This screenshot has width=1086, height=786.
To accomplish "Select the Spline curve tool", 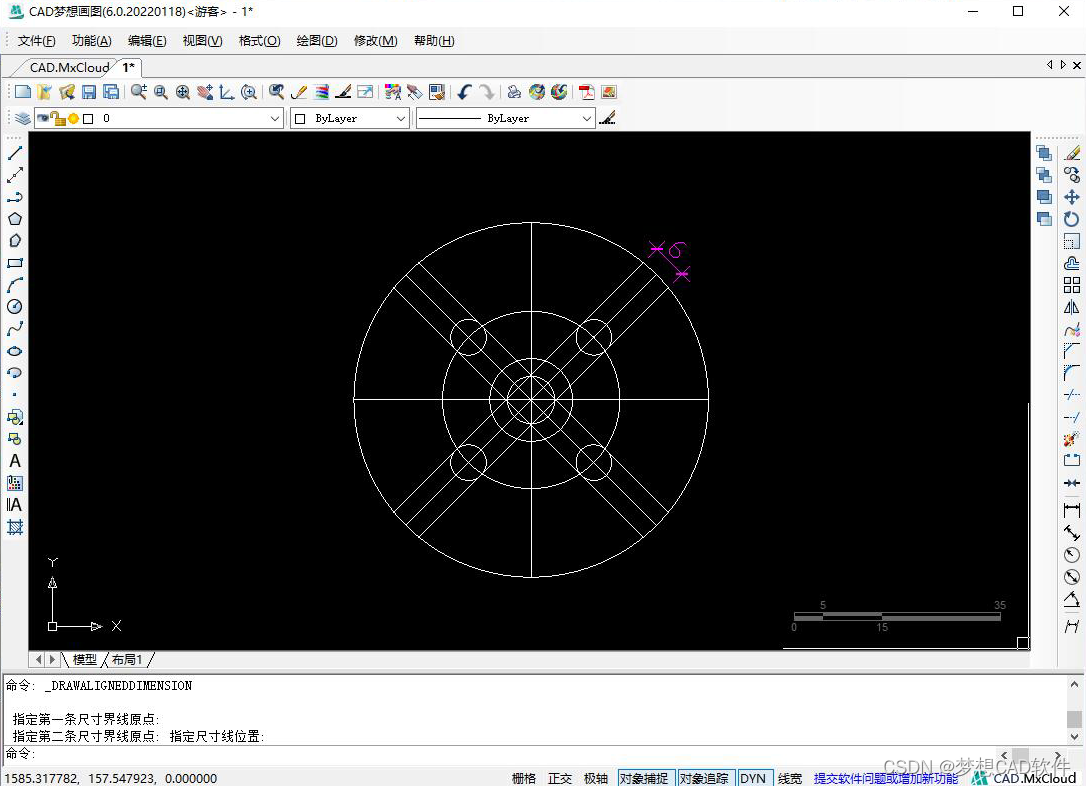I will [x=15, y=329].
